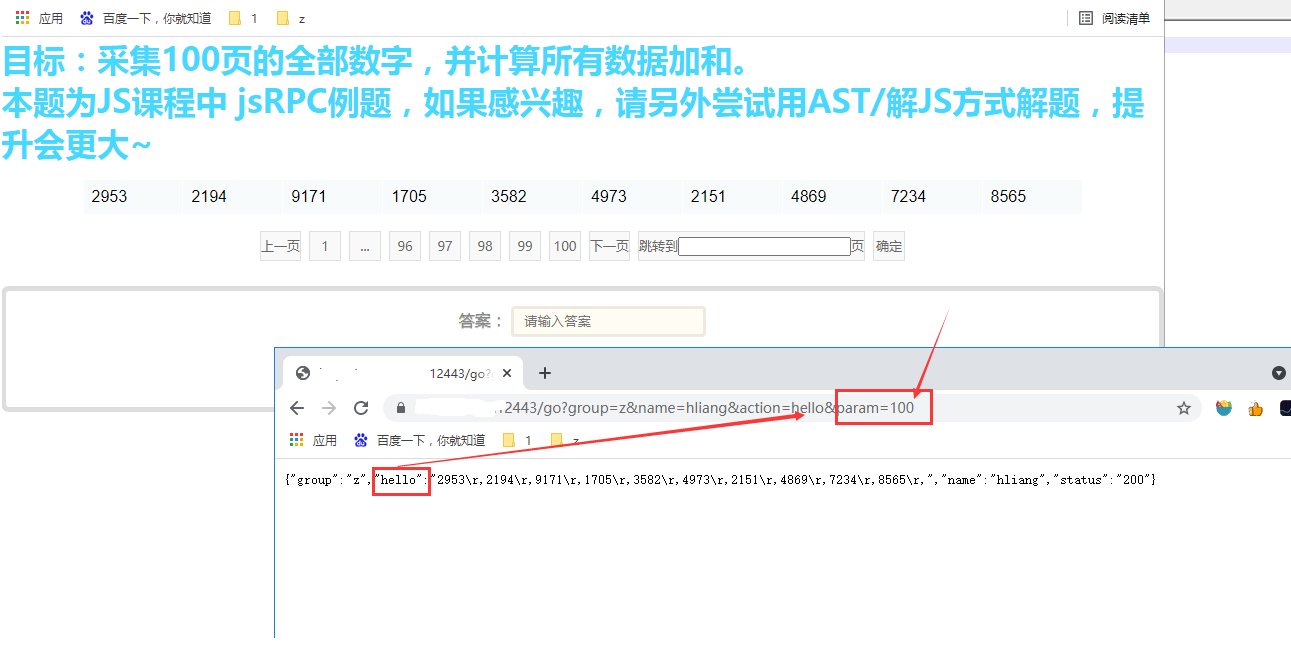Open the colorful bowl extension icon

(x=1224, y=408)
